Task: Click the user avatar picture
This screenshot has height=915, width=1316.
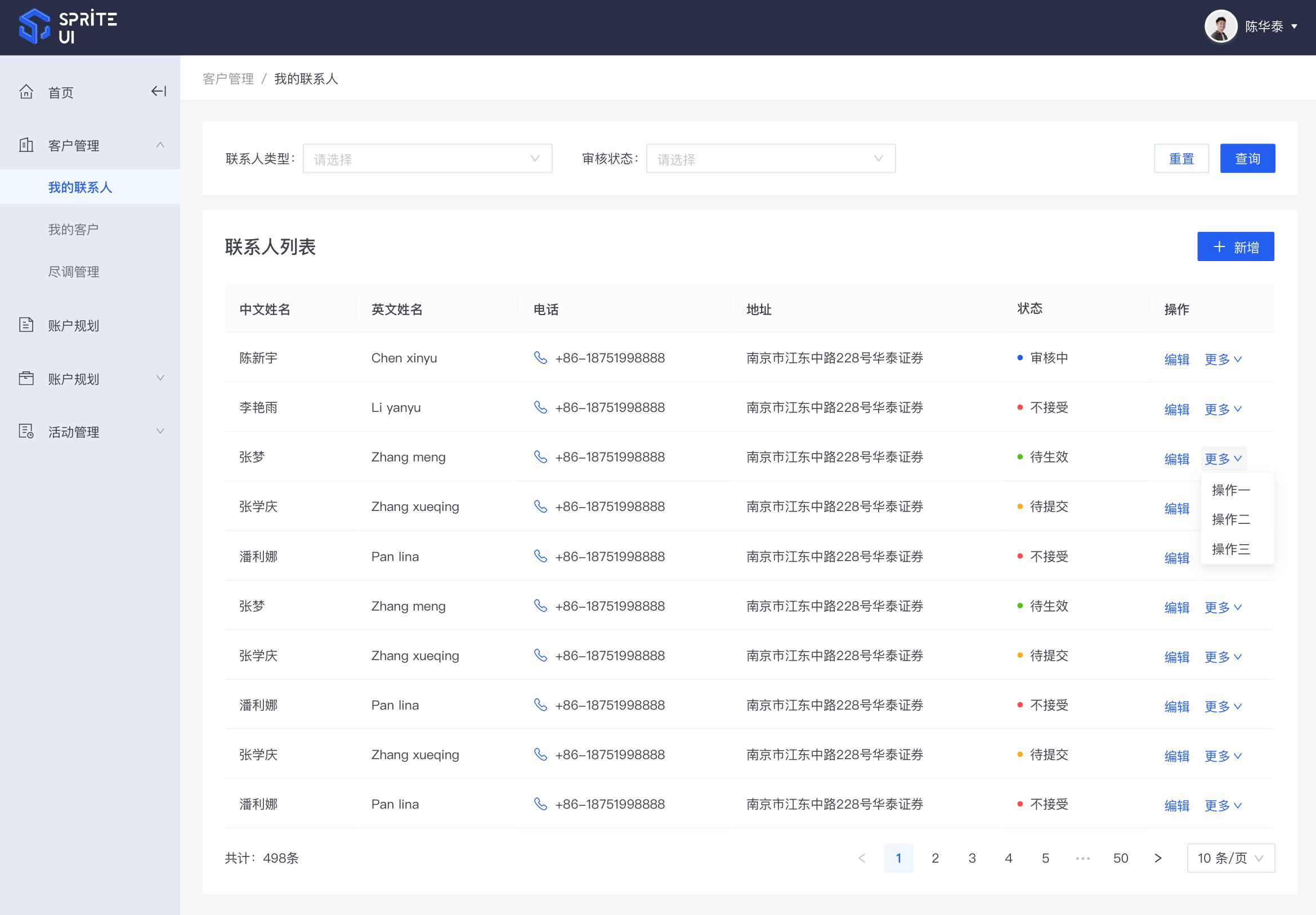Action: pos(1220,26)
